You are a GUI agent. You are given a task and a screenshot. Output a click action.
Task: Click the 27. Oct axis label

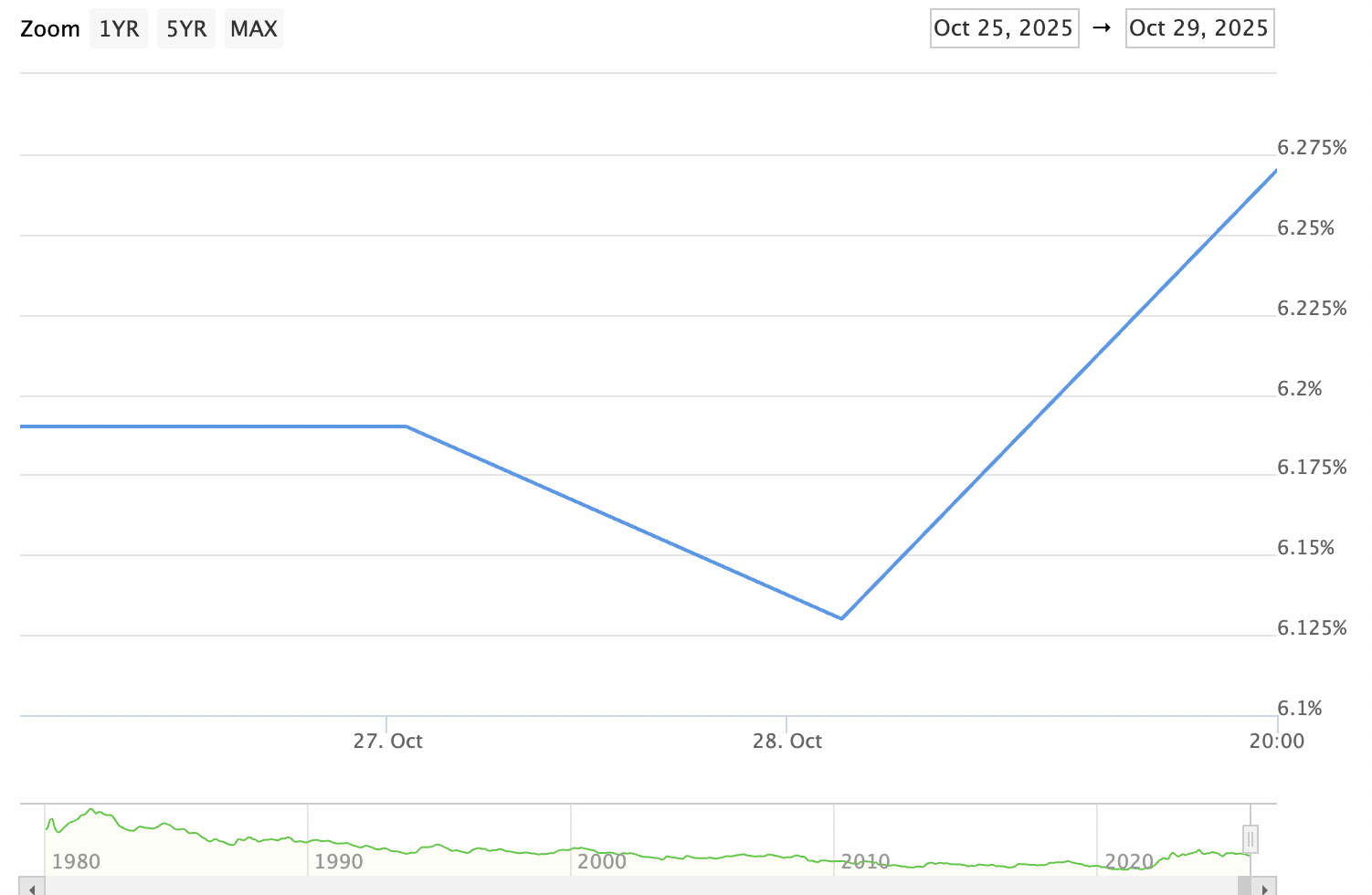coord(388,741)
